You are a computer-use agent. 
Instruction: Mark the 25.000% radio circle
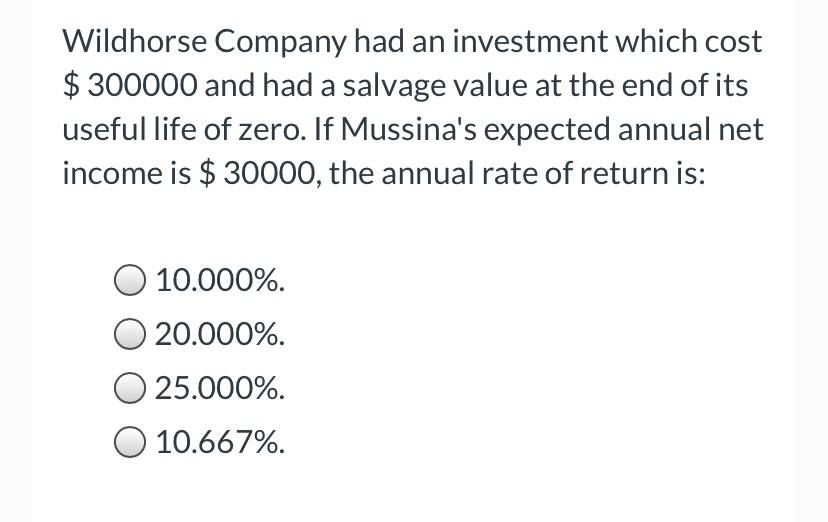(x=129, y=388)
